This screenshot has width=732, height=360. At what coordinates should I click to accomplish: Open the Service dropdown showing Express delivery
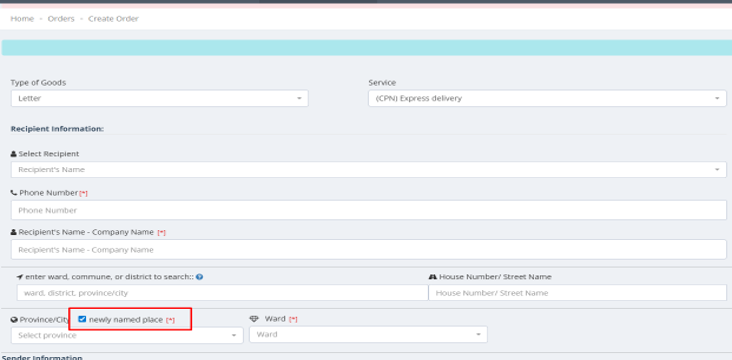[547, 99]
